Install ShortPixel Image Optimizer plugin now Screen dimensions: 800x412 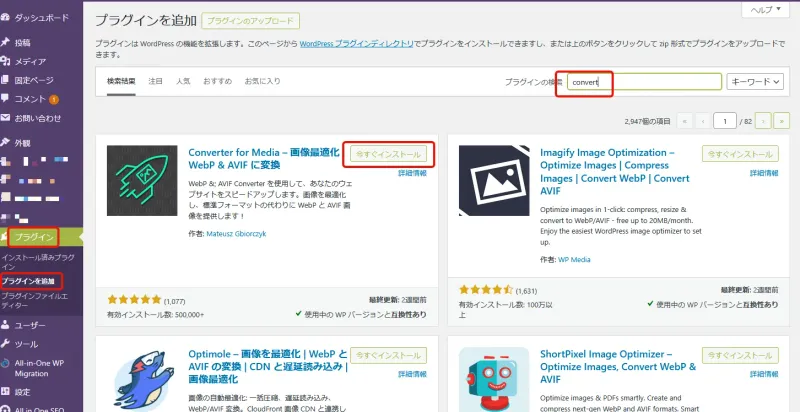740,355
